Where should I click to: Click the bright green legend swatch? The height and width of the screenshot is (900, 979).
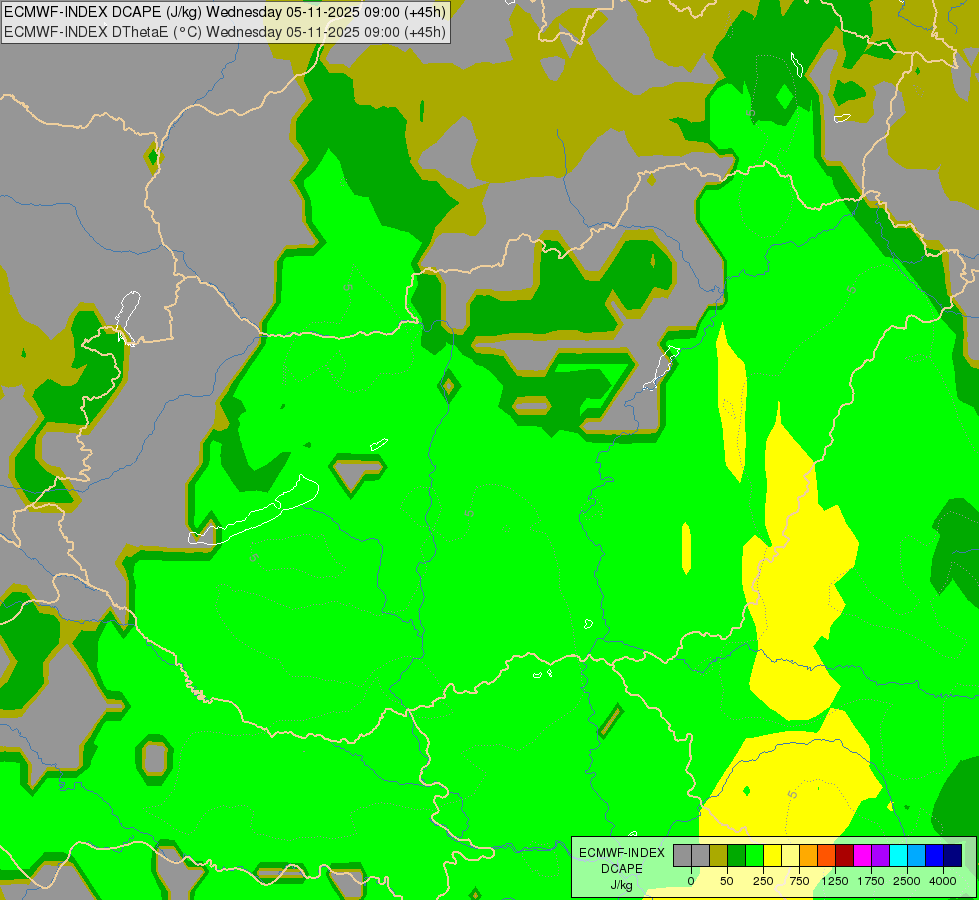755,855
